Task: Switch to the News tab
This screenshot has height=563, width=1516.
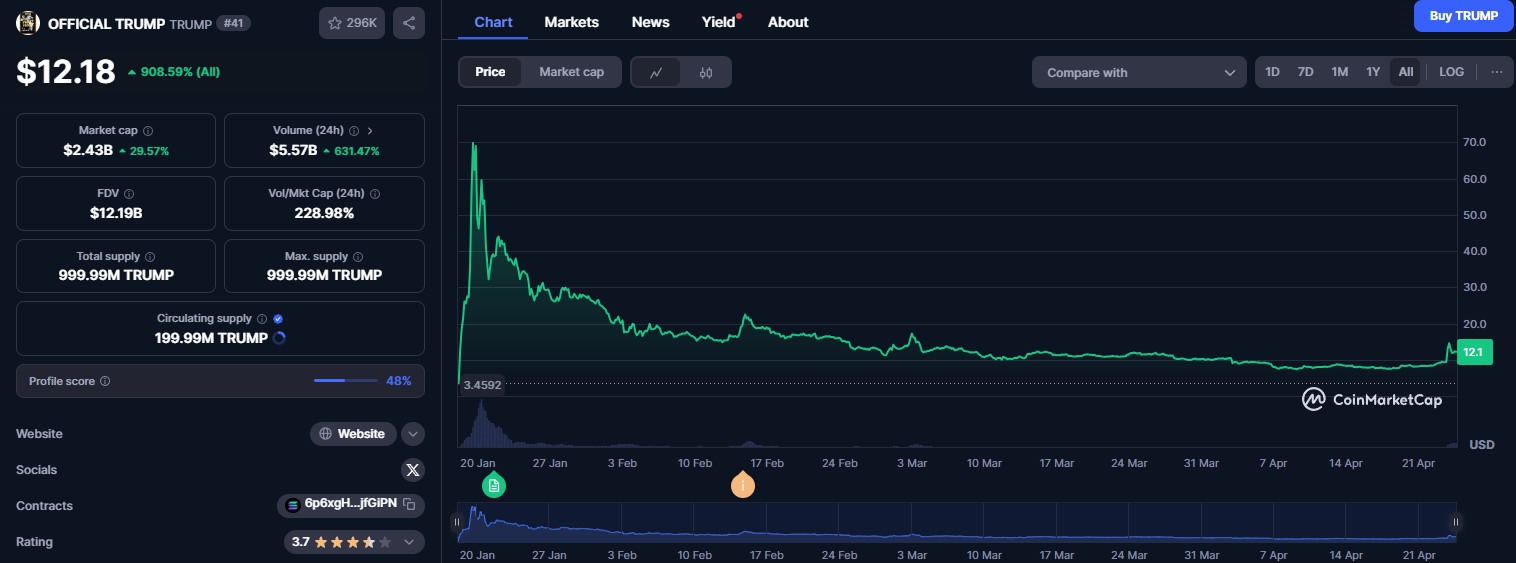Action: (x=651, y=22)
